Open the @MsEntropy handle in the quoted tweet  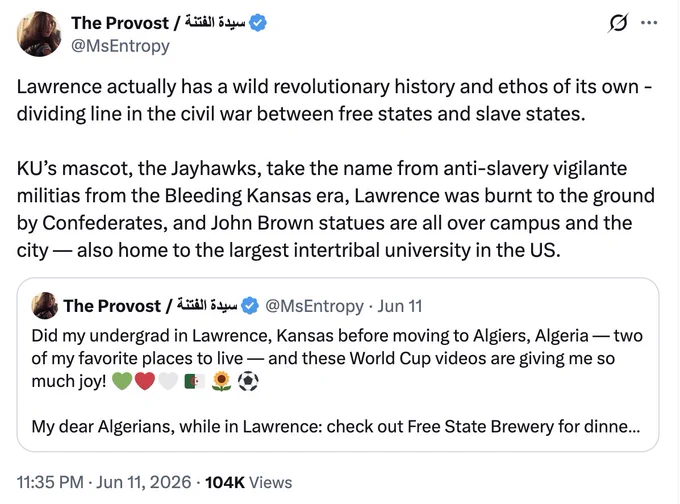pos(314,306)
